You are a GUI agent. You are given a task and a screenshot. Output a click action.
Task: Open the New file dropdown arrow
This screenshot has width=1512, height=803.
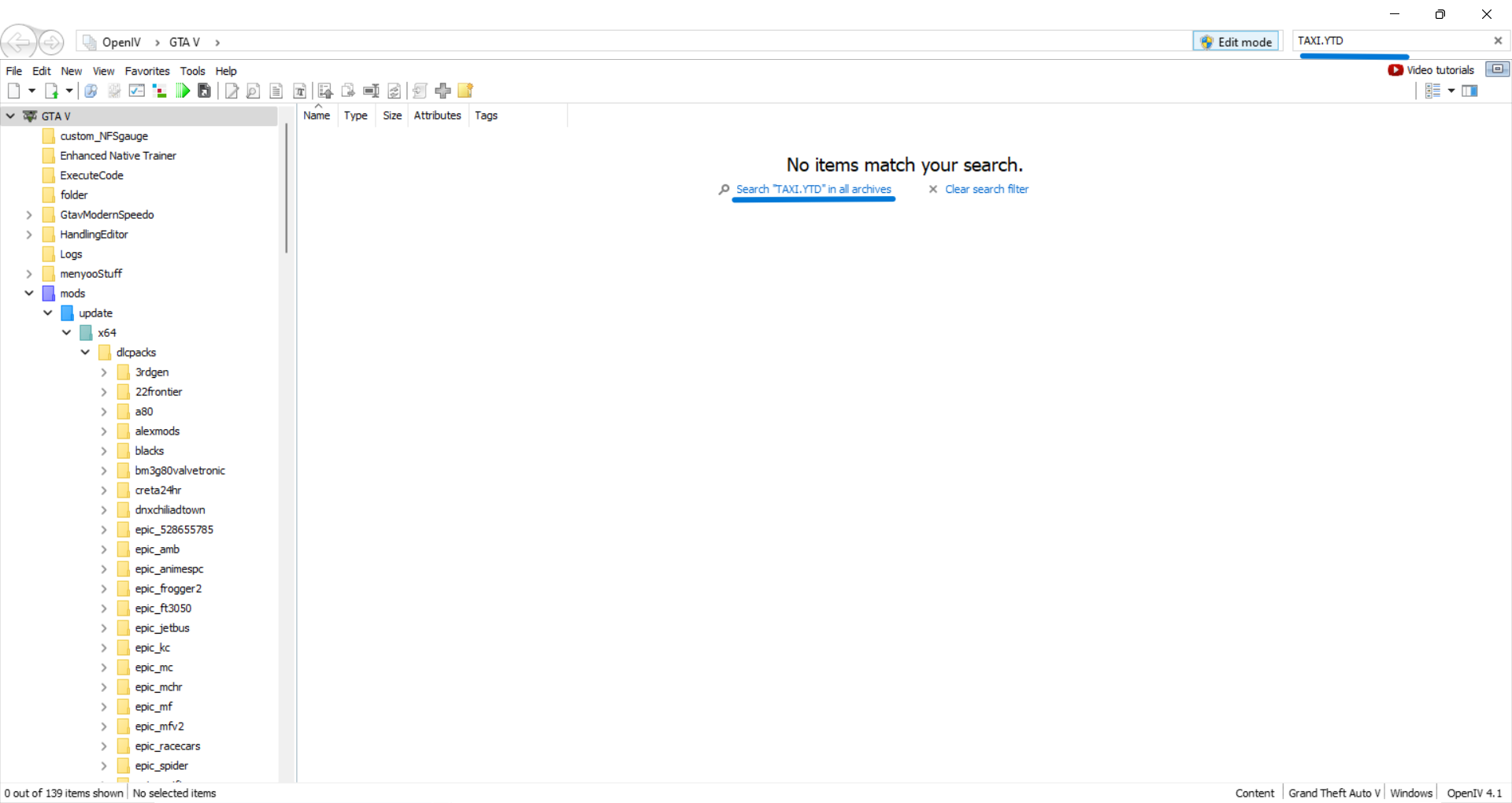point(31,91)
